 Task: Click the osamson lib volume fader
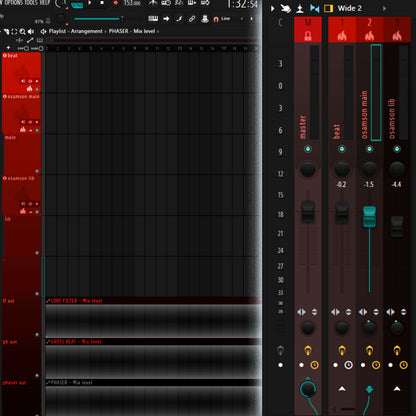point(397,226)
